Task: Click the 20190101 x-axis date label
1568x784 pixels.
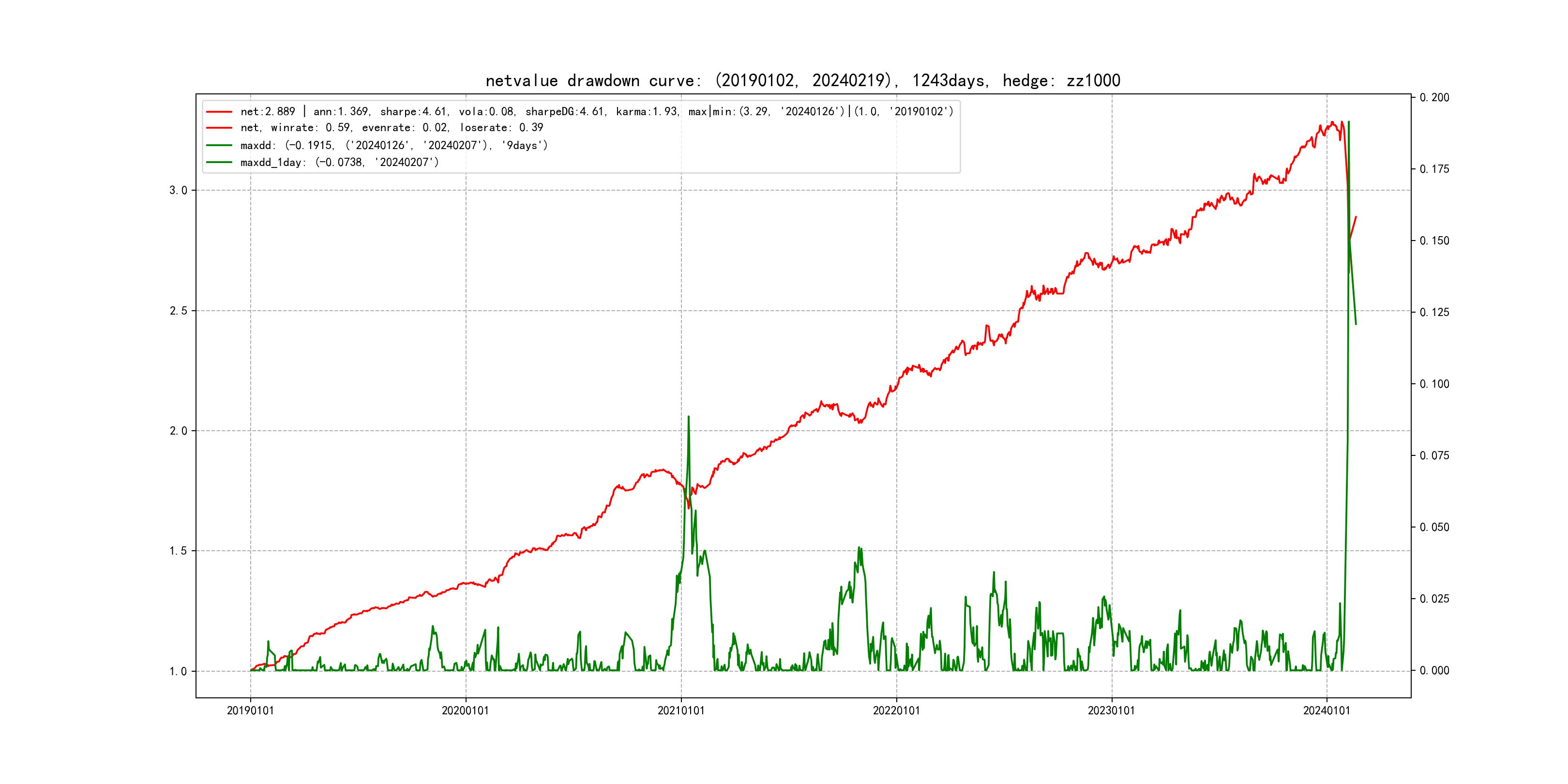Action: coord(250,711)
